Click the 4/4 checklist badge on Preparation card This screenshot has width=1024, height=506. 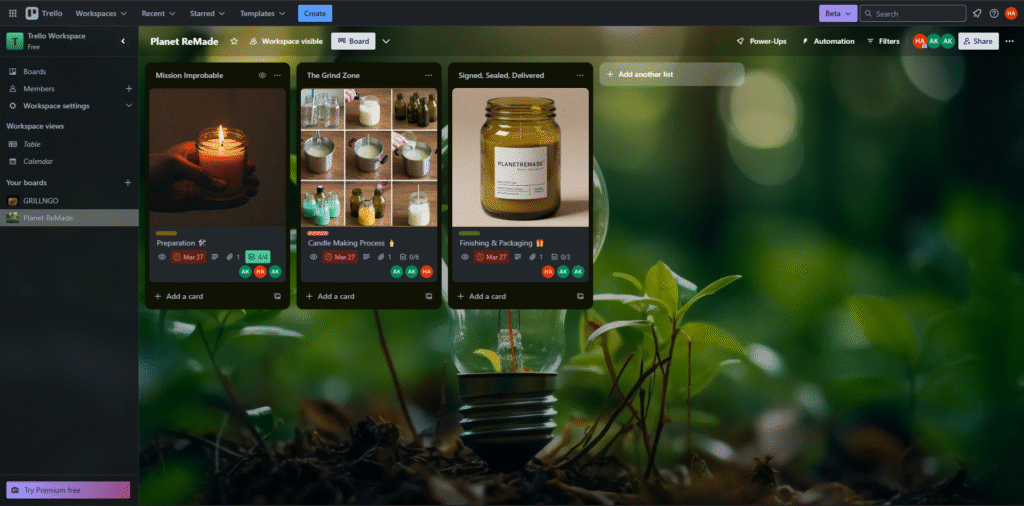tap(258, 257)
